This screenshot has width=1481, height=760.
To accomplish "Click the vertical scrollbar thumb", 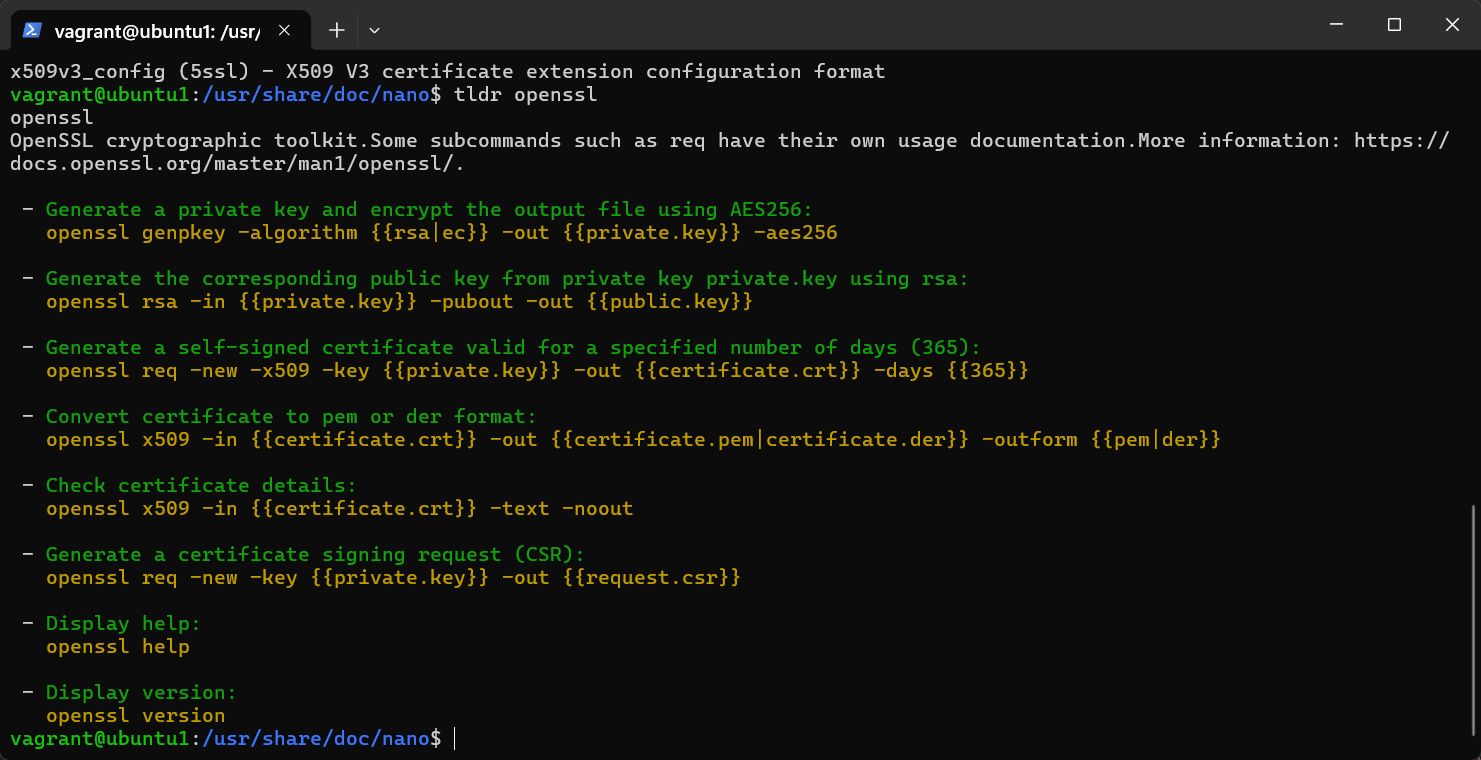I will tap(1473, 620).
